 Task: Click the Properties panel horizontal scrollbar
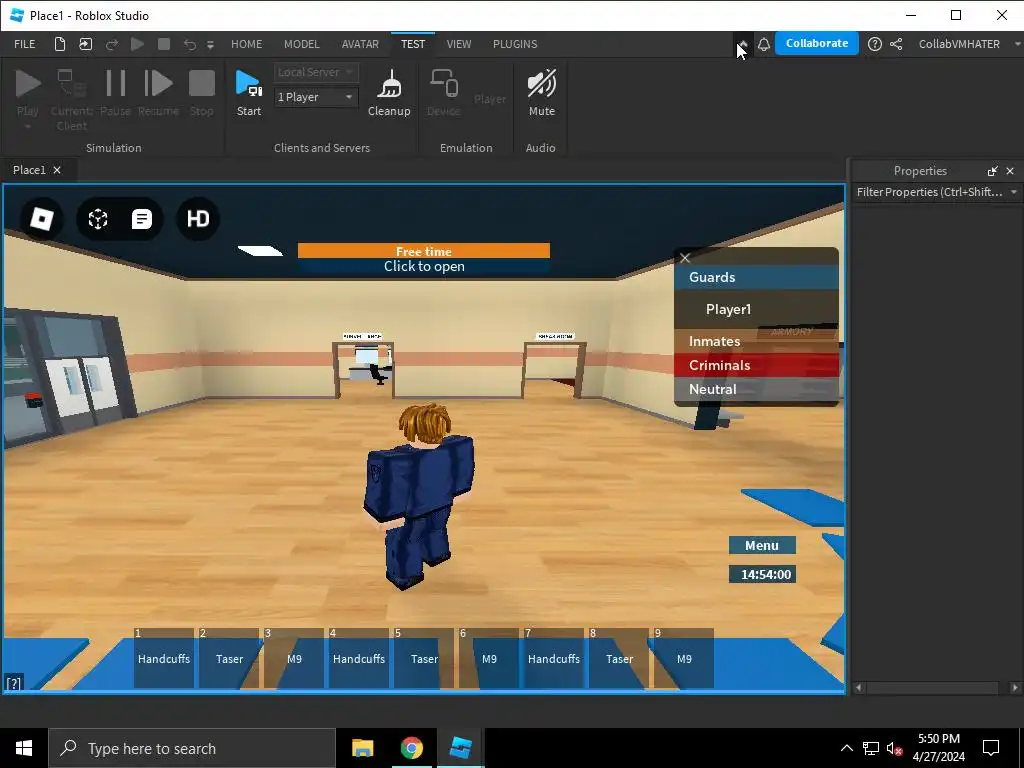click(935, 687)
